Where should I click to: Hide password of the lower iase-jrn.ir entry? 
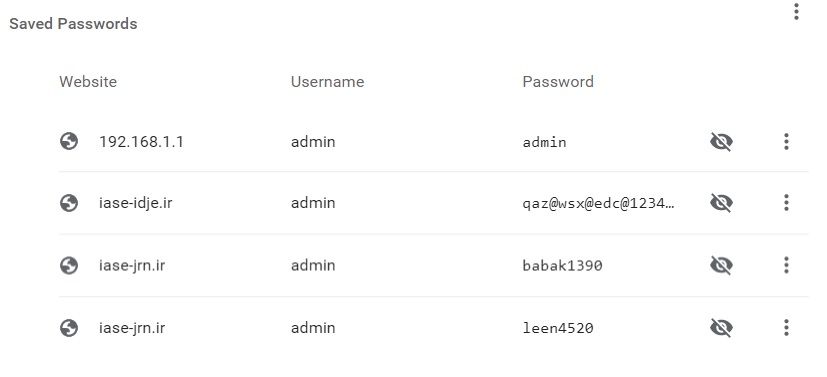(721, 328)
